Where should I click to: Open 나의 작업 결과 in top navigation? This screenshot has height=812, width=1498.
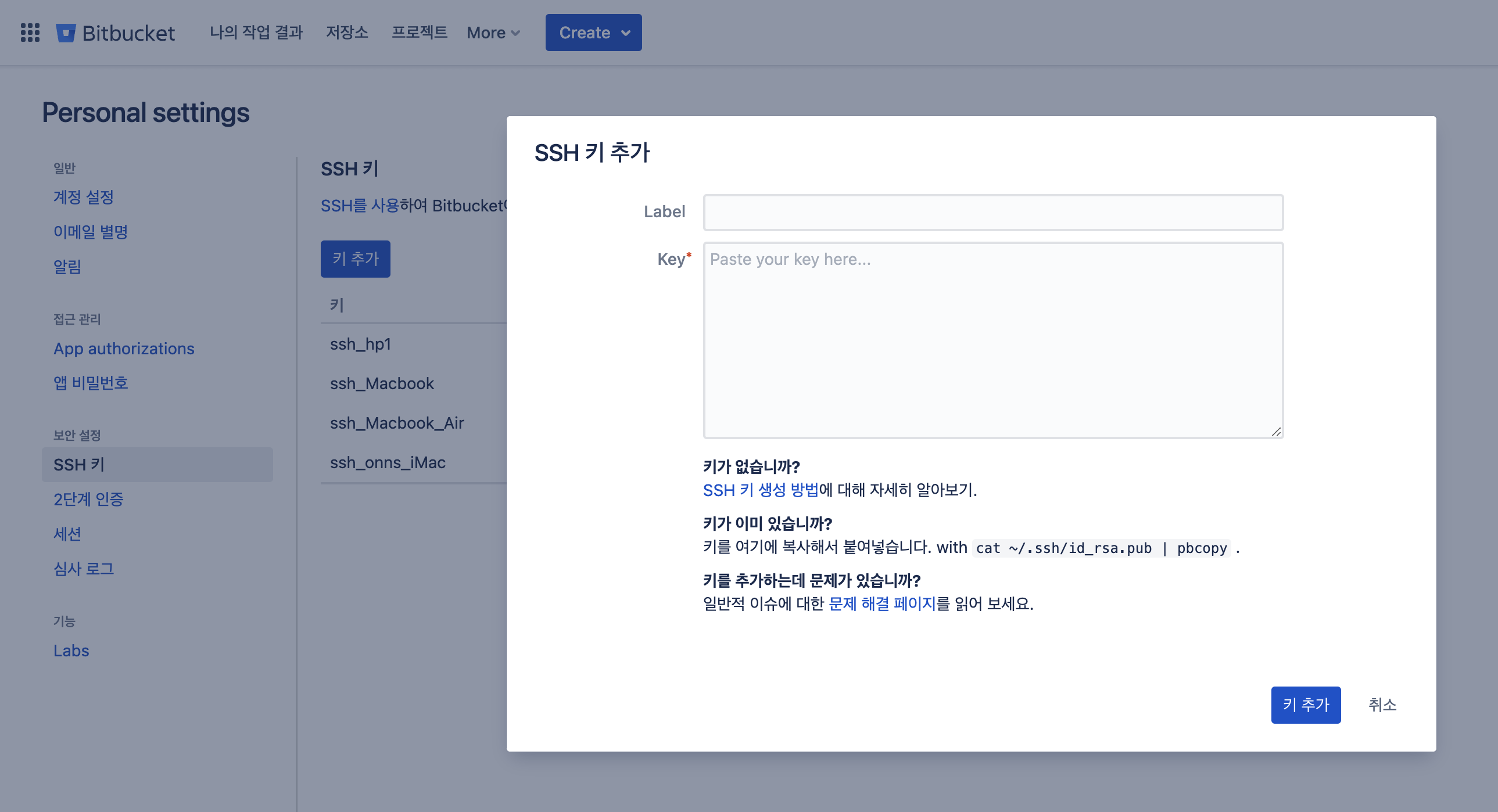point(256,33)
